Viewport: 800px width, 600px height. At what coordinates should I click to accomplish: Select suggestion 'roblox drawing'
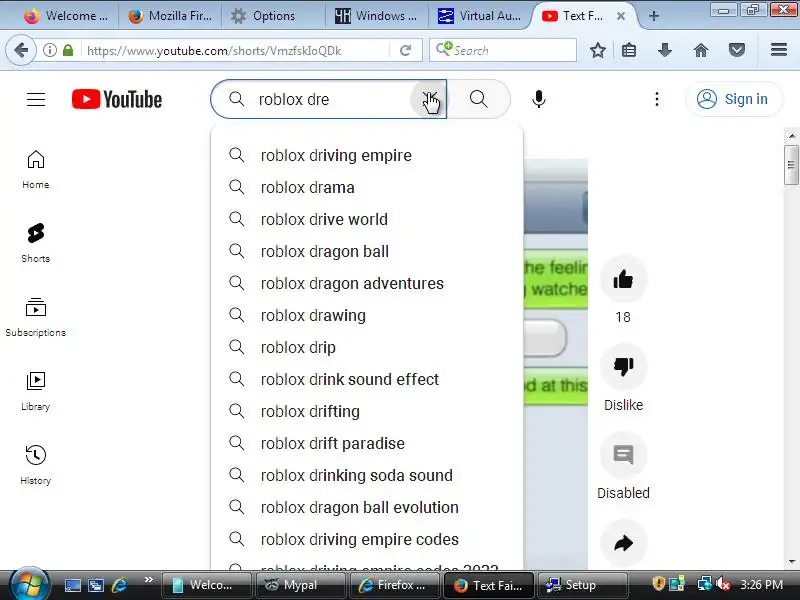click(366, 315)
